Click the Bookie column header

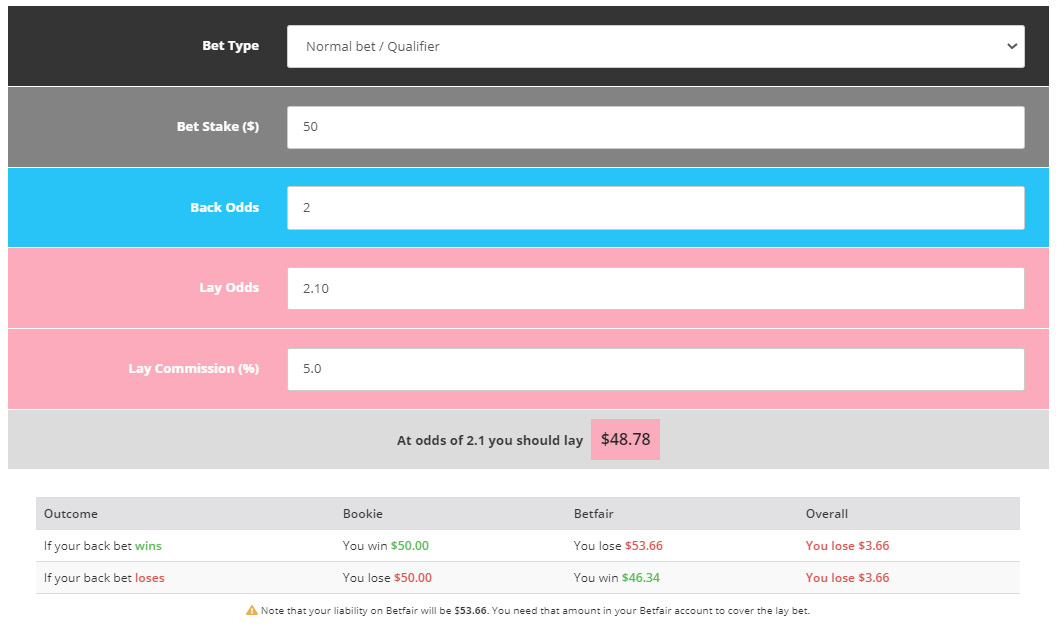pos(363,513)
